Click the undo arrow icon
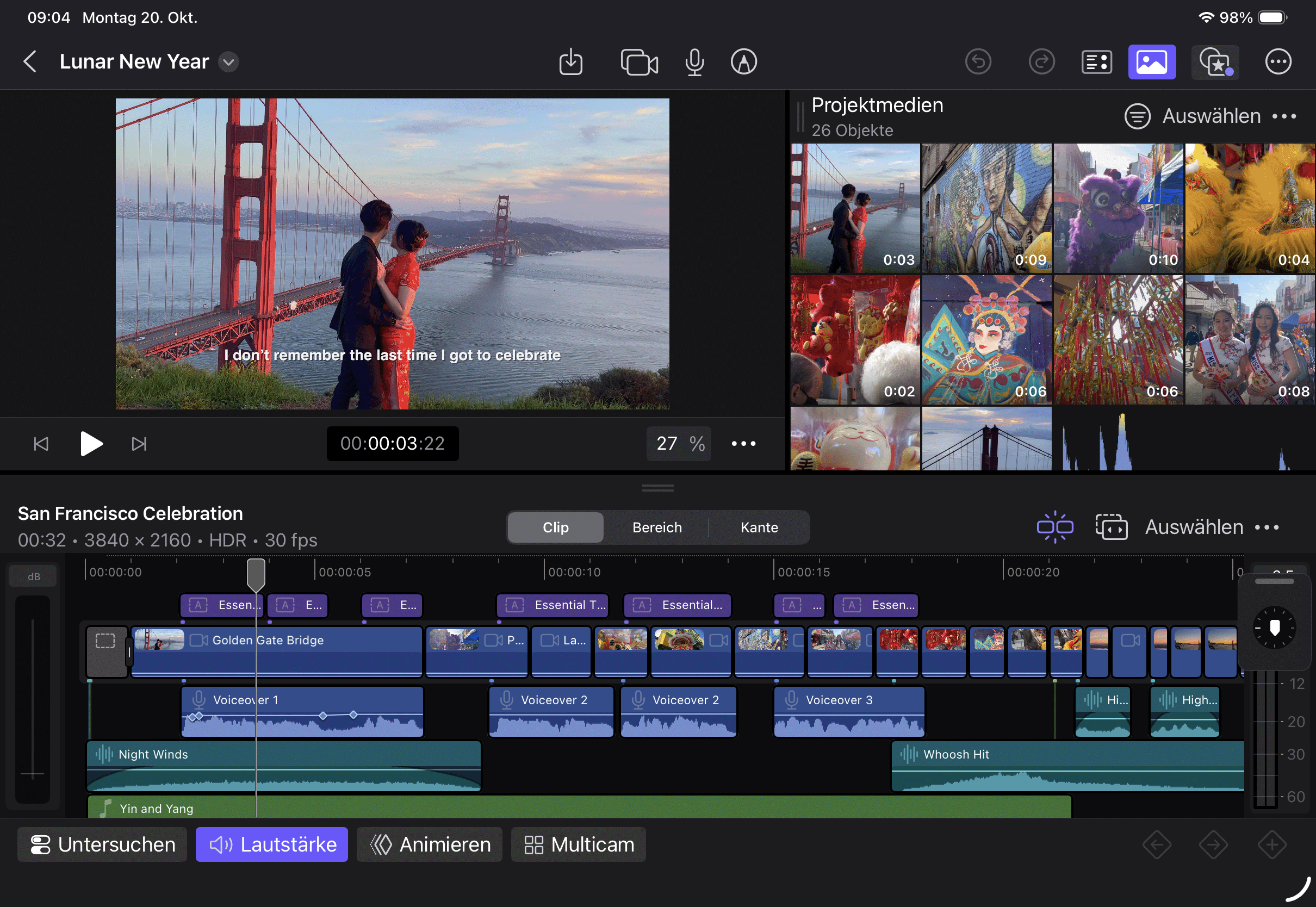 978,61
